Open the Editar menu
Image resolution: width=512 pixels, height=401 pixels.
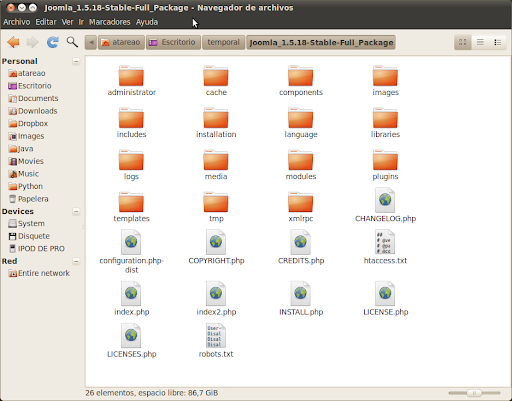tap(46, 22)
